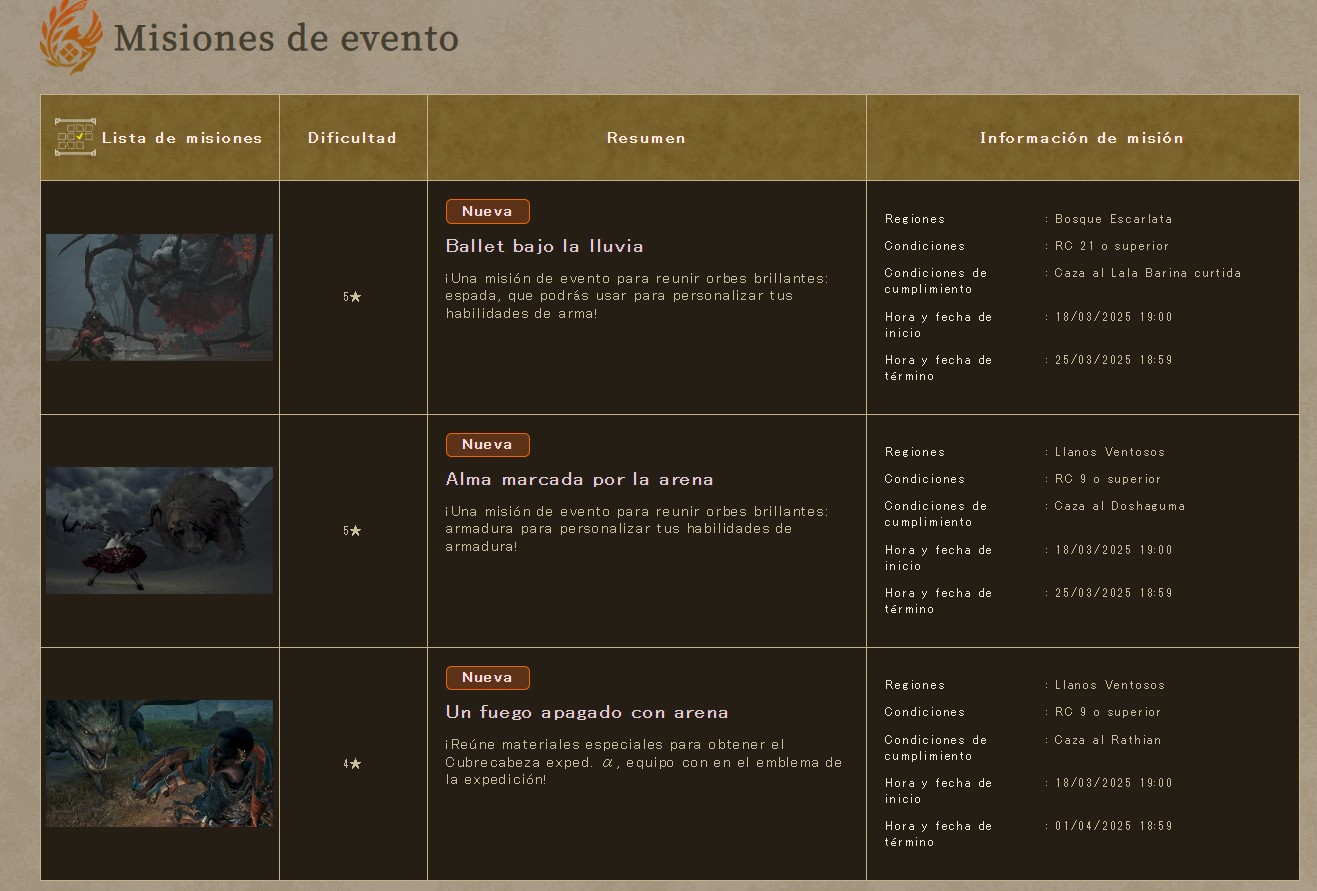Open the Alma marcada por la arena thumbnail

(x=159, y=530)
